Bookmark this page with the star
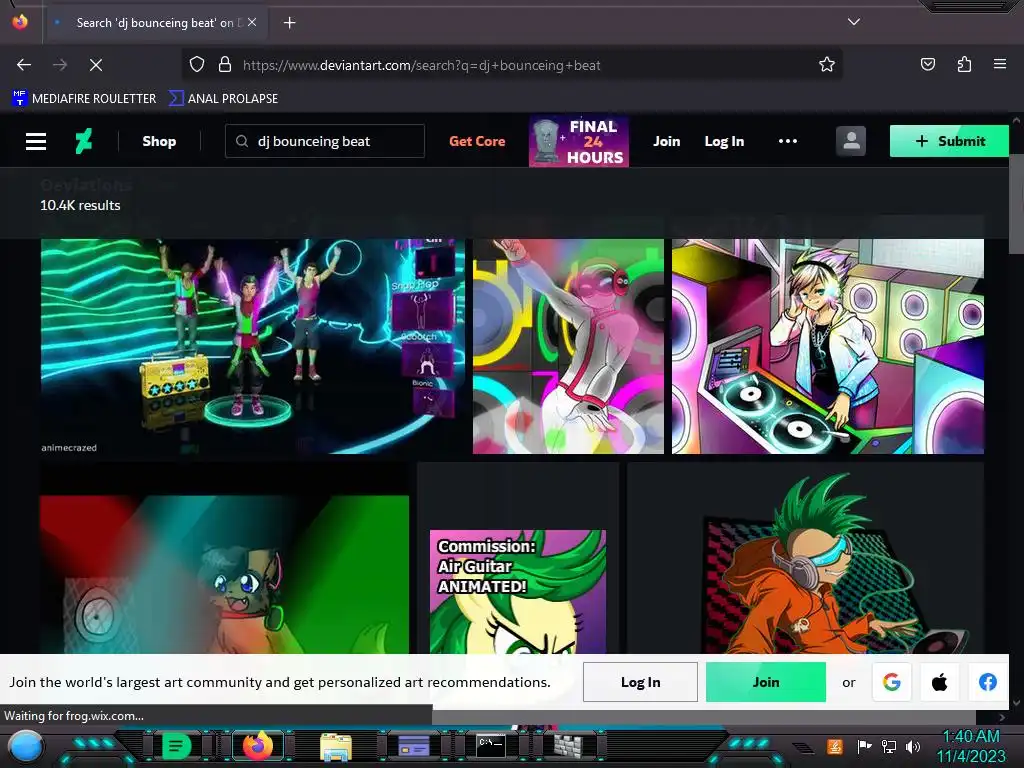The image size is (1024, 768). (827, 65)
